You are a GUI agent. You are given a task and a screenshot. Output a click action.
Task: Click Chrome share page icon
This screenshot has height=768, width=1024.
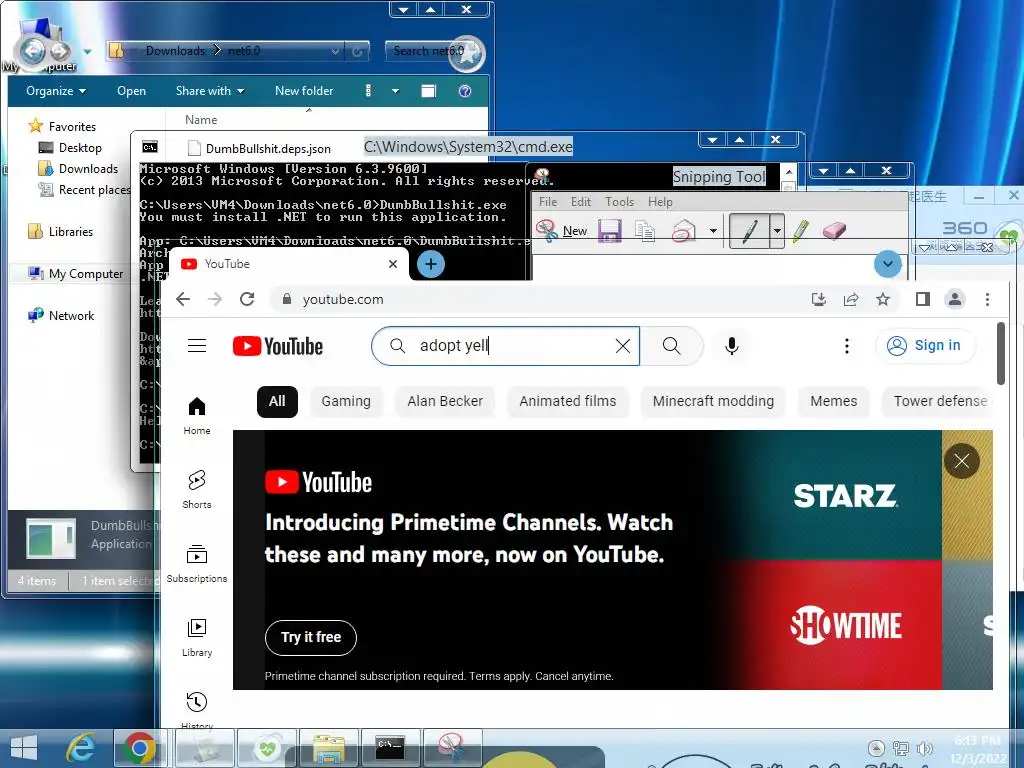click(x=850, y=299)
